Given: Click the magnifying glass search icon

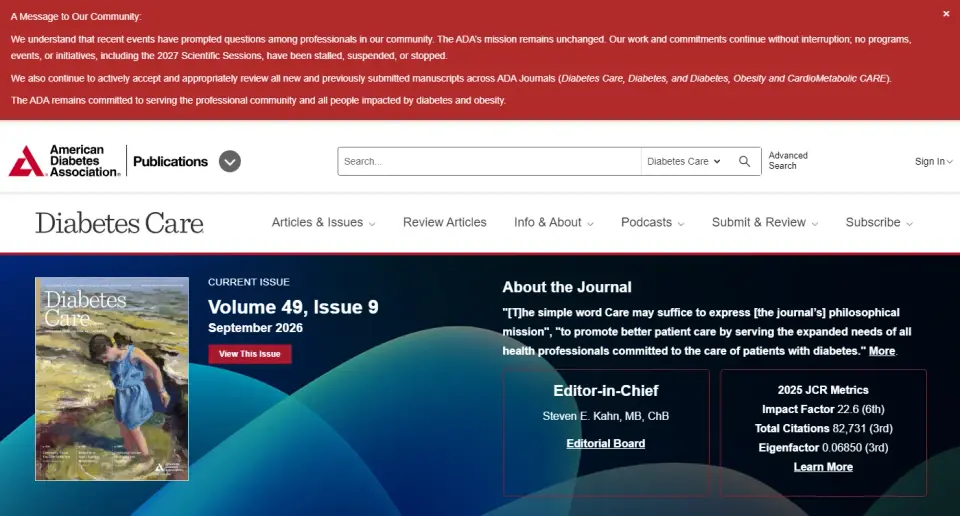Looking at the screenshot, I should tap(744, 161).
